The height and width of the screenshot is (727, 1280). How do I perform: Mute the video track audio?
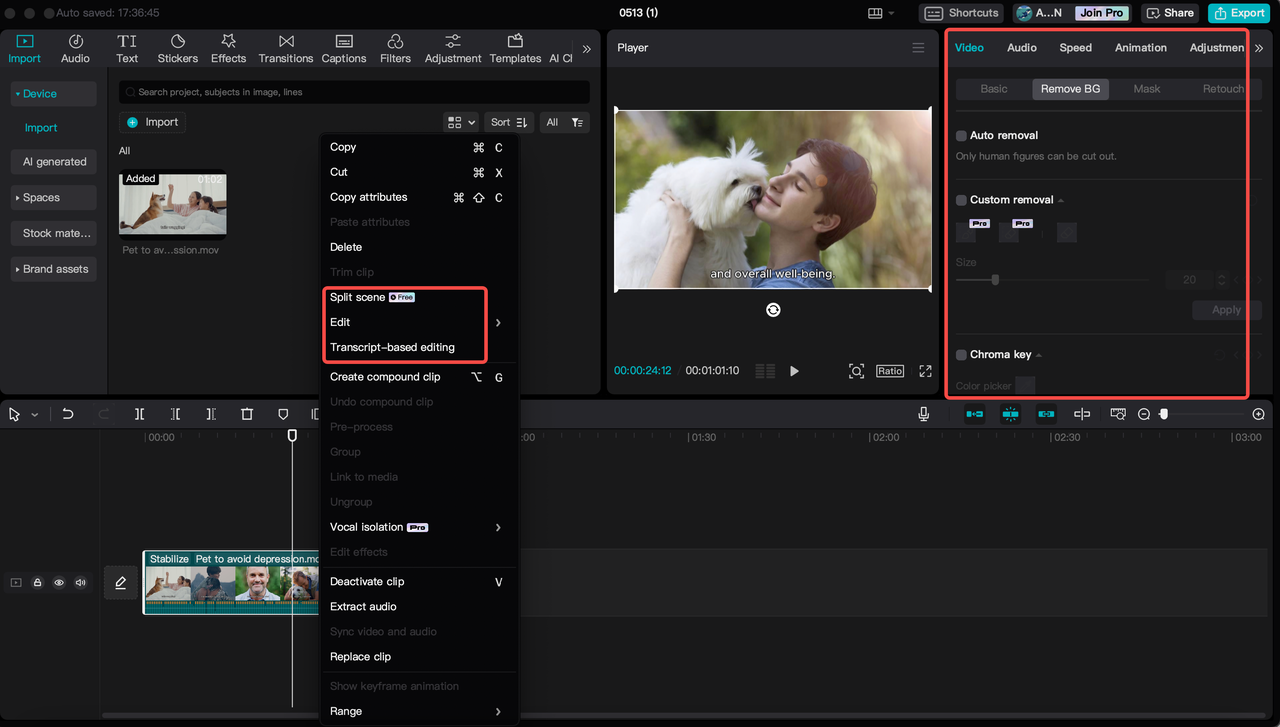click(x=80, y=582)
